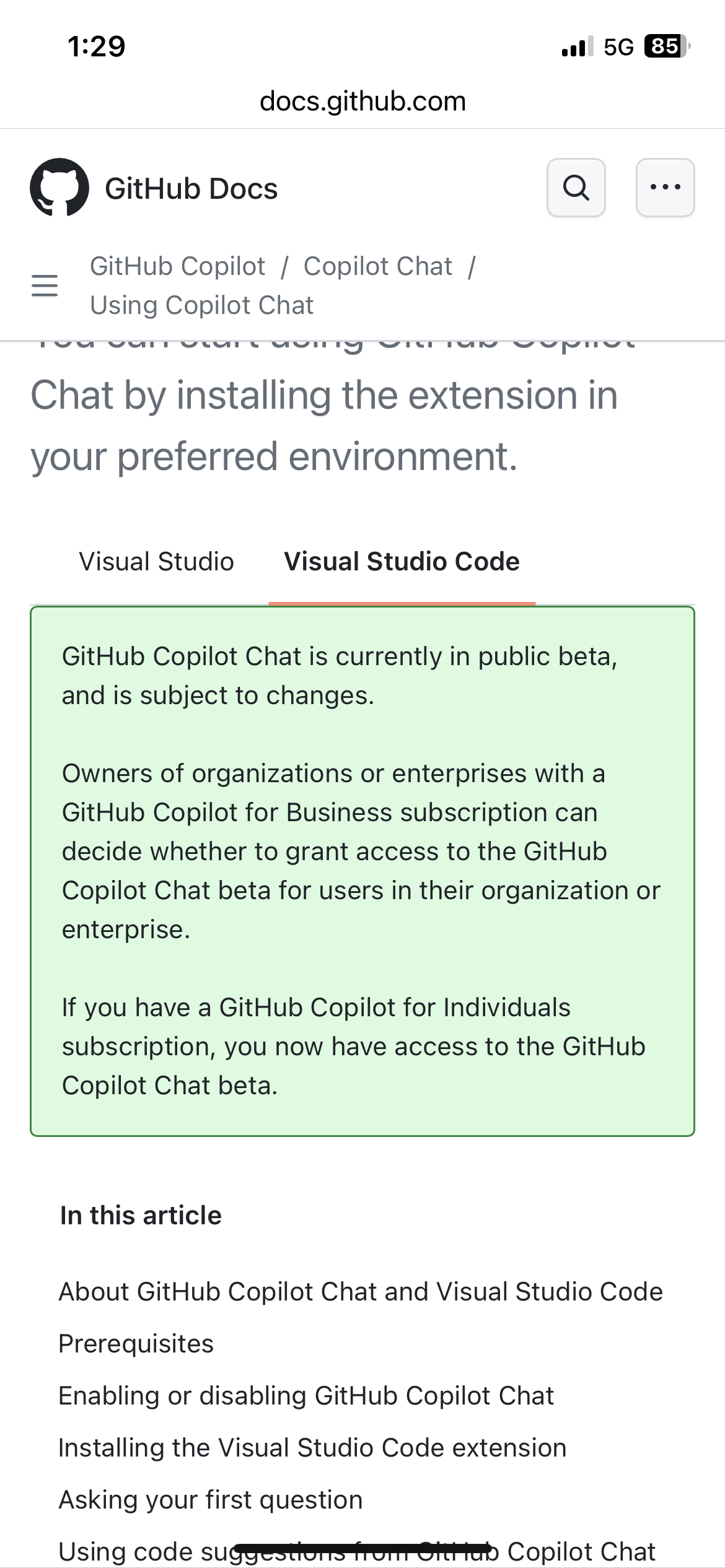Open Asking your first question

tap(211, 1499)
